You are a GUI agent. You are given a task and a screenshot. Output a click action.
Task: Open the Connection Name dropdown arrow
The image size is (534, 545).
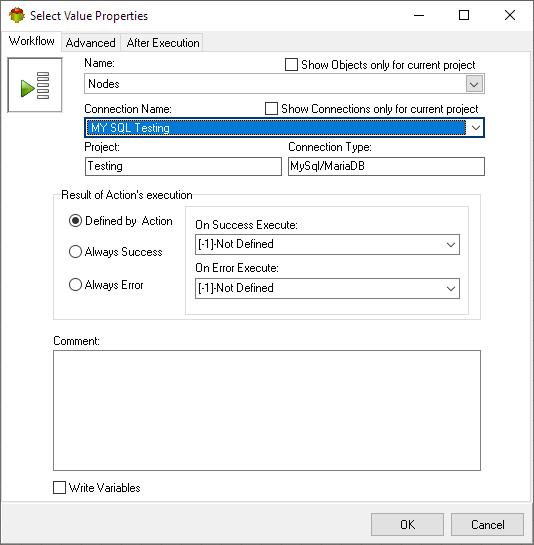476,128
